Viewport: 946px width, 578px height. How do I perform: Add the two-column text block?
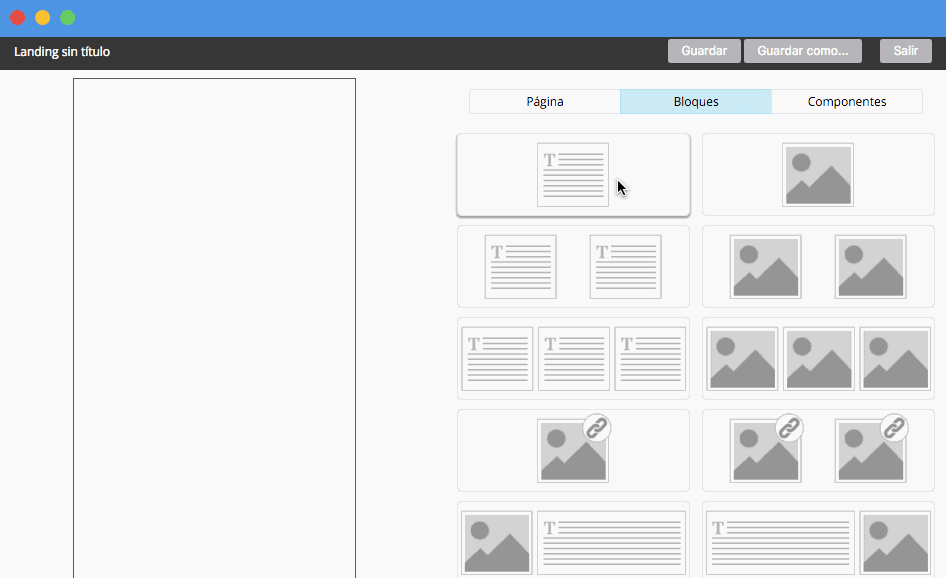point(573,266)
